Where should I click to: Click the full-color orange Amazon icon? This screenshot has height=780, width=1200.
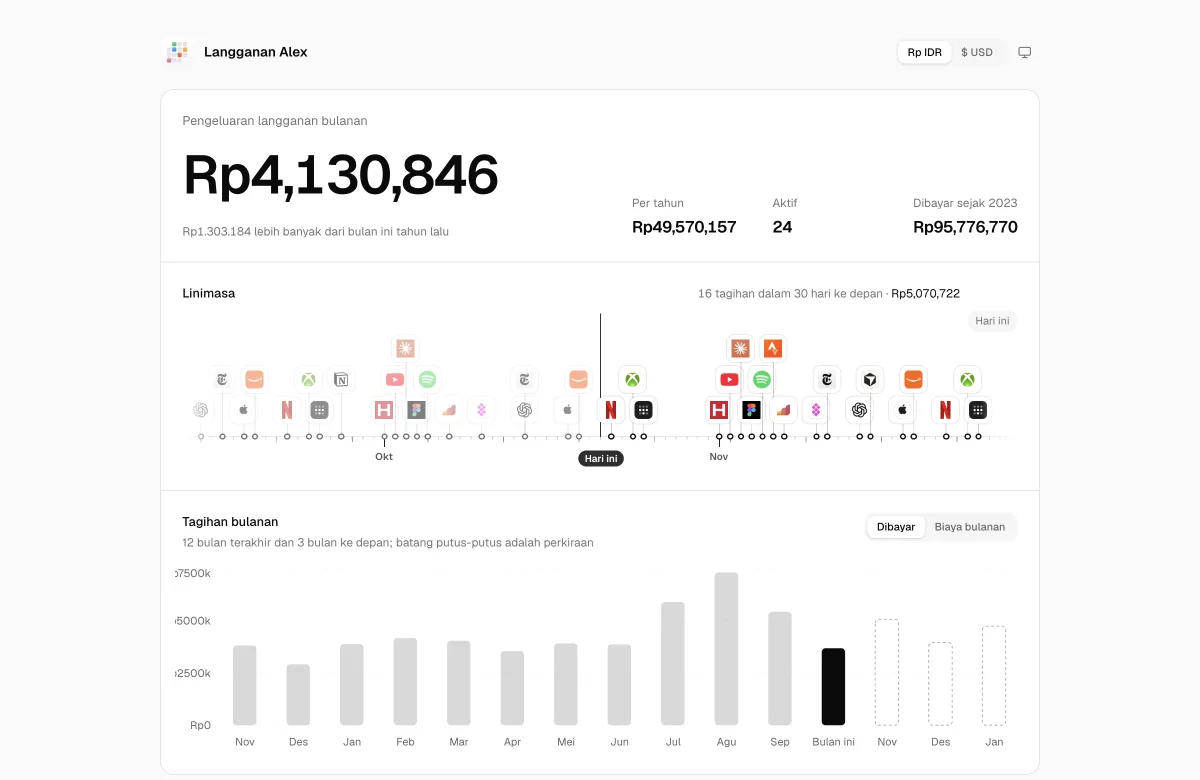click(x=913, y=380)
